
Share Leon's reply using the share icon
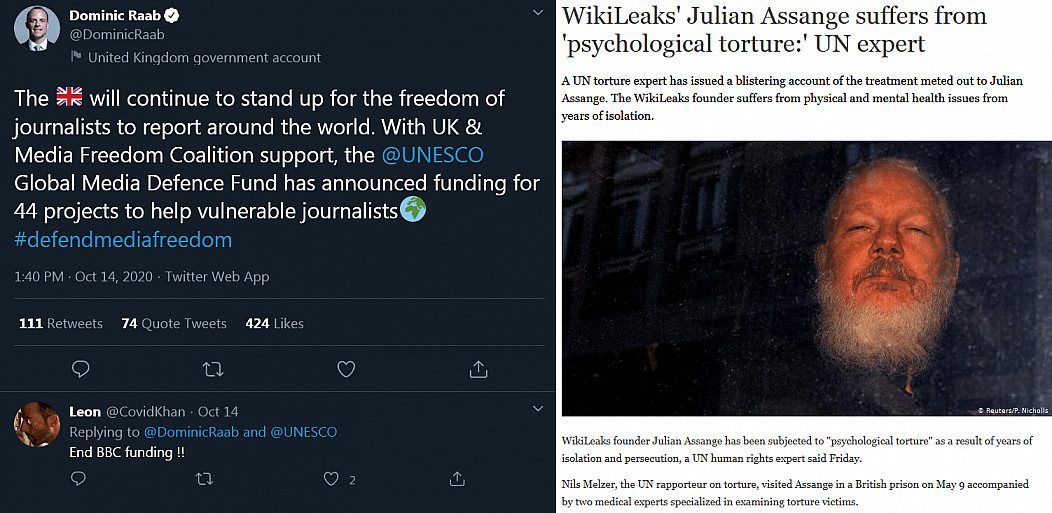[x=458, y=479]
